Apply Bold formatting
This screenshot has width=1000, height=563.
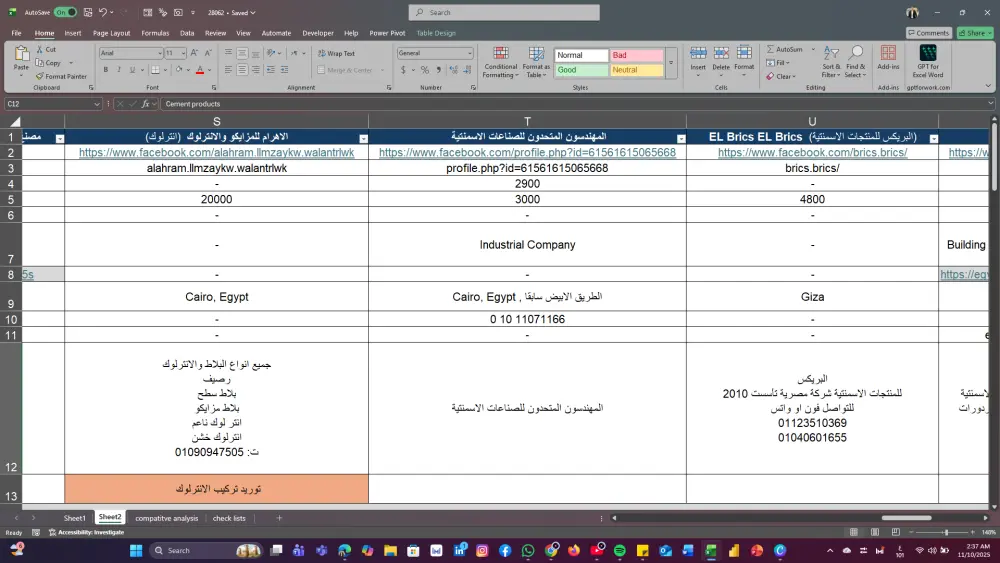pyautogui.click(x=106, y=69)
